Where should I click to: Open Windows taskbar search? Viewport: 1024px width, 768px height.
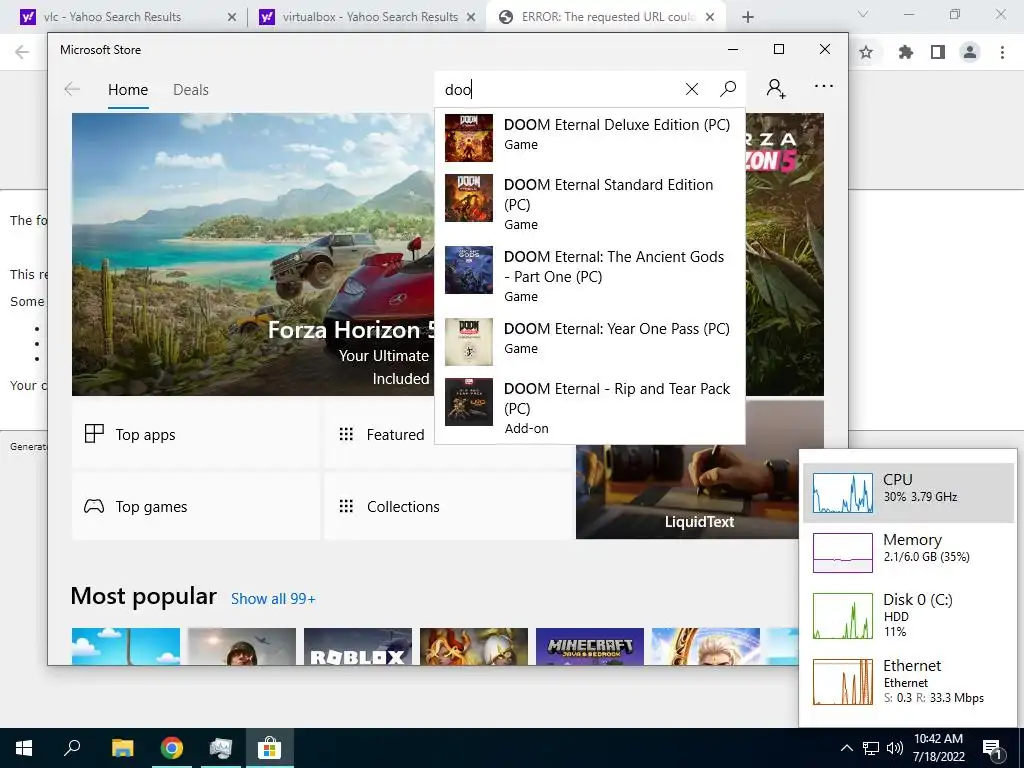pyautogui.click(x=72, y=748)
